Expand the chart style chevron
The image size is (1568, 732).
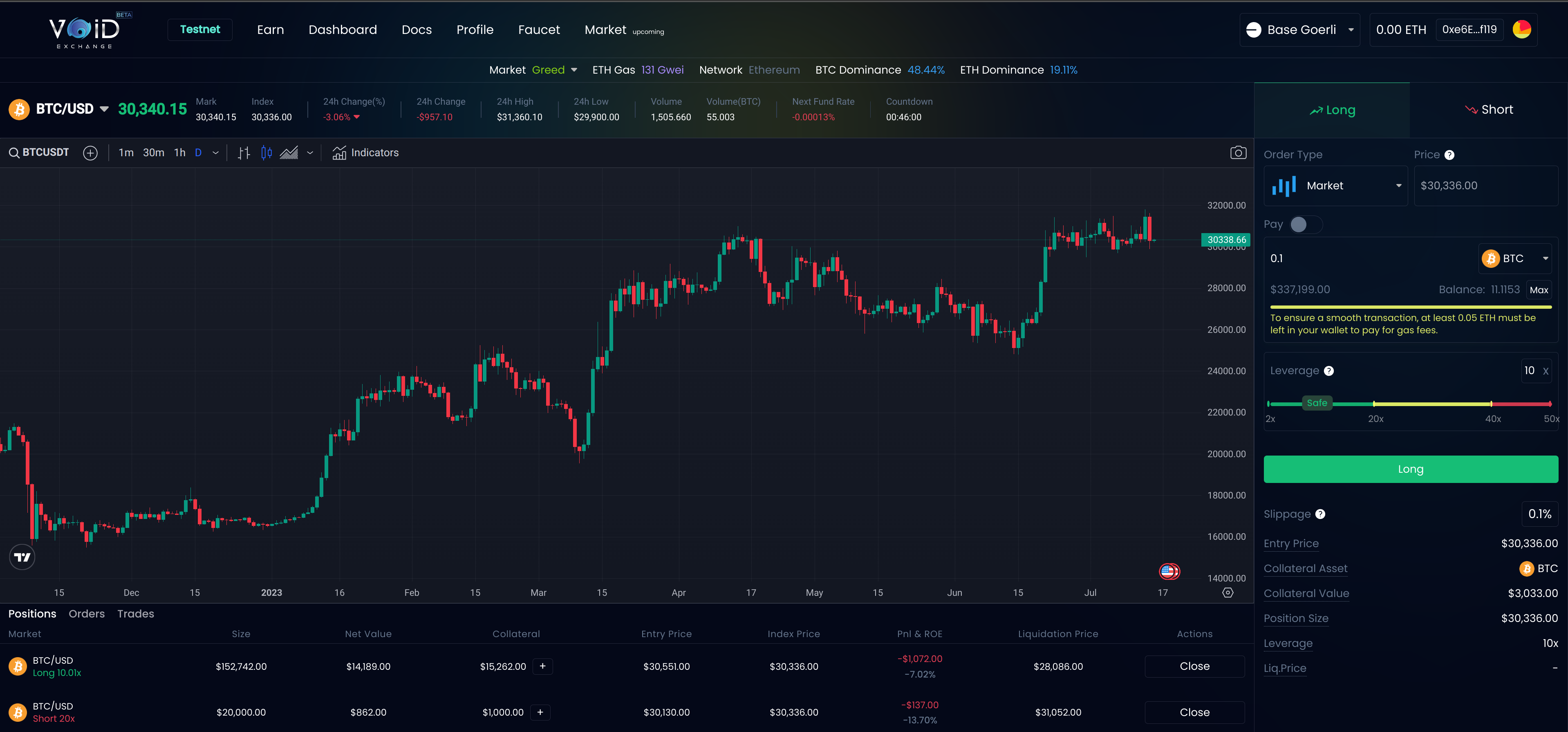(x=310, y=153)
